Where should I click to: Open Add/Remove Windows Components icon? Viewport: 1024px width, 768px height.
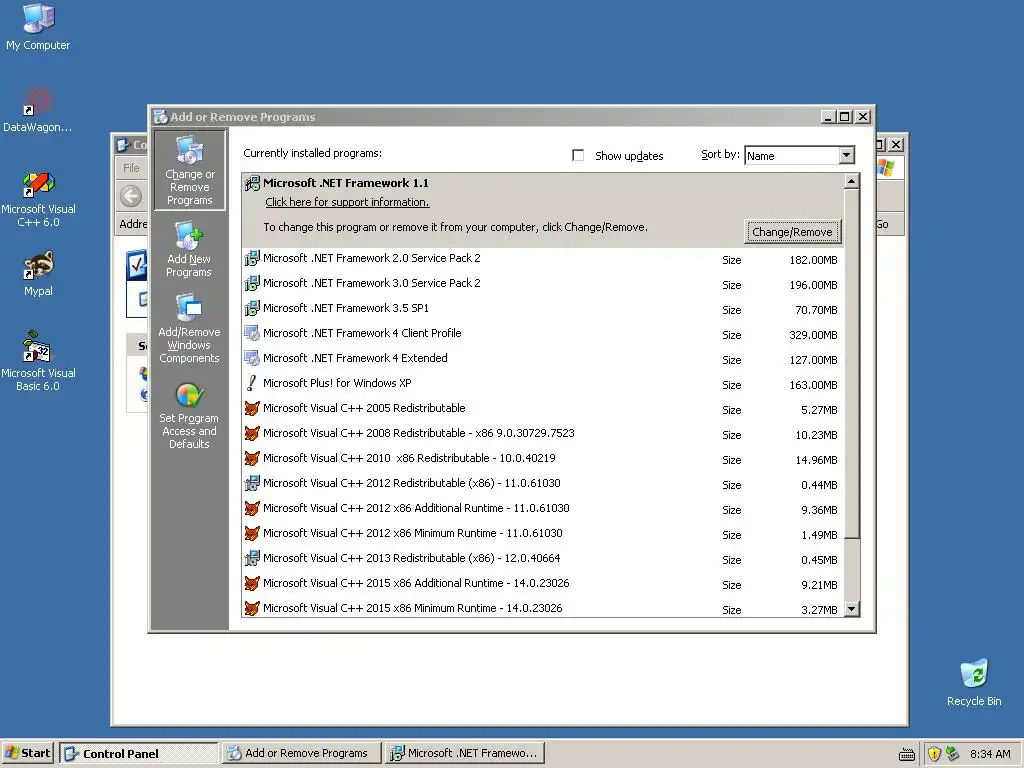[x=189, y=328]
